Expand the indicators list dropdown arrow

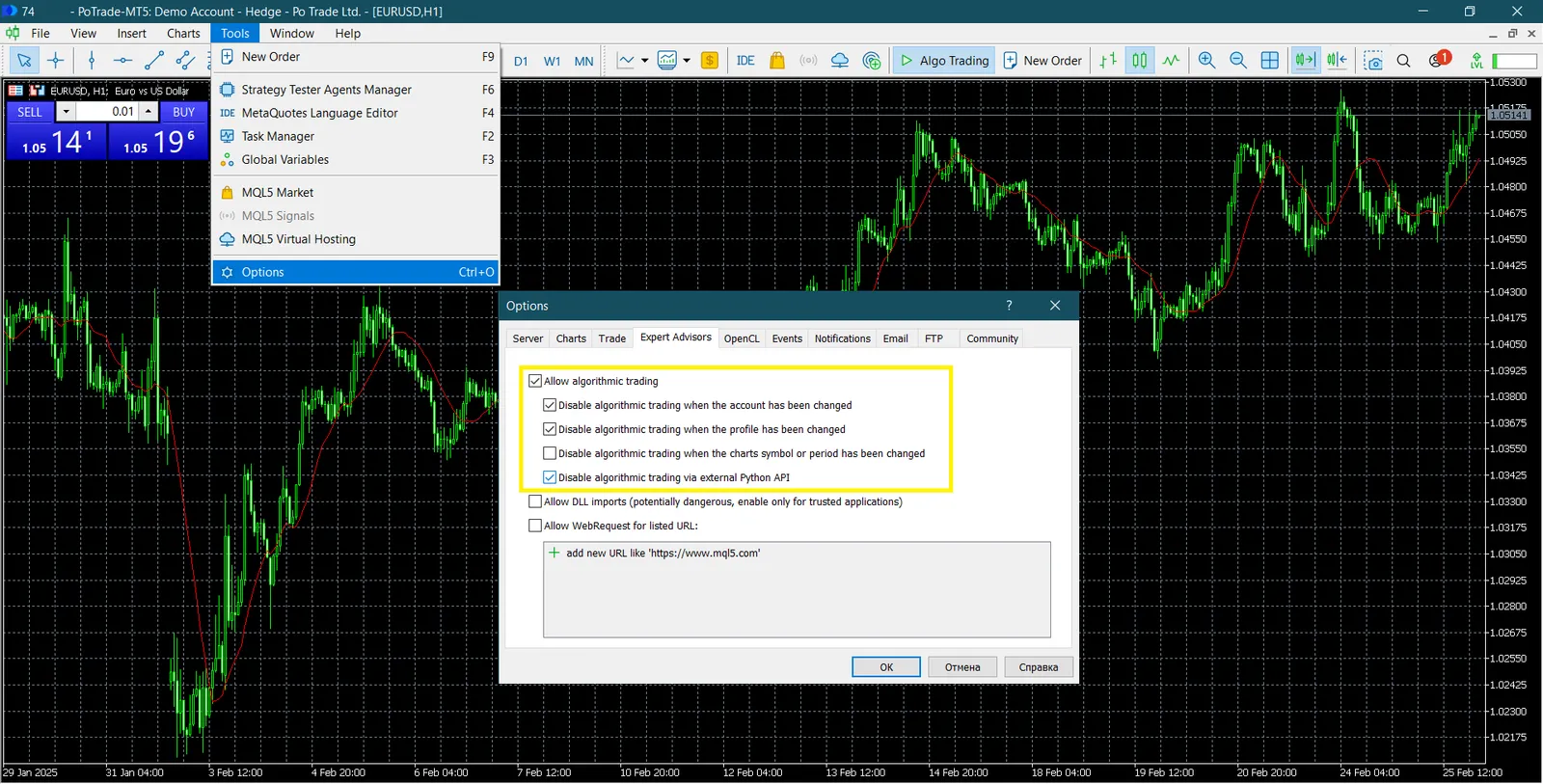click(x=687, y=61)
